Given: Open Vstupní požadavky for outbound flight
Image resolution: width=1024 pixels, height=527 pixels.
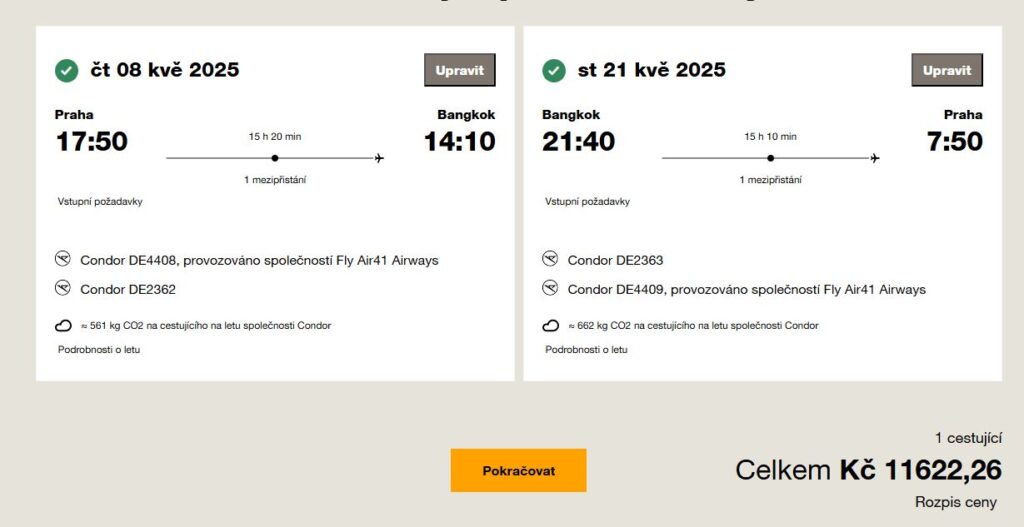Looking at the screenshot, I should click(x=100, y=201).
